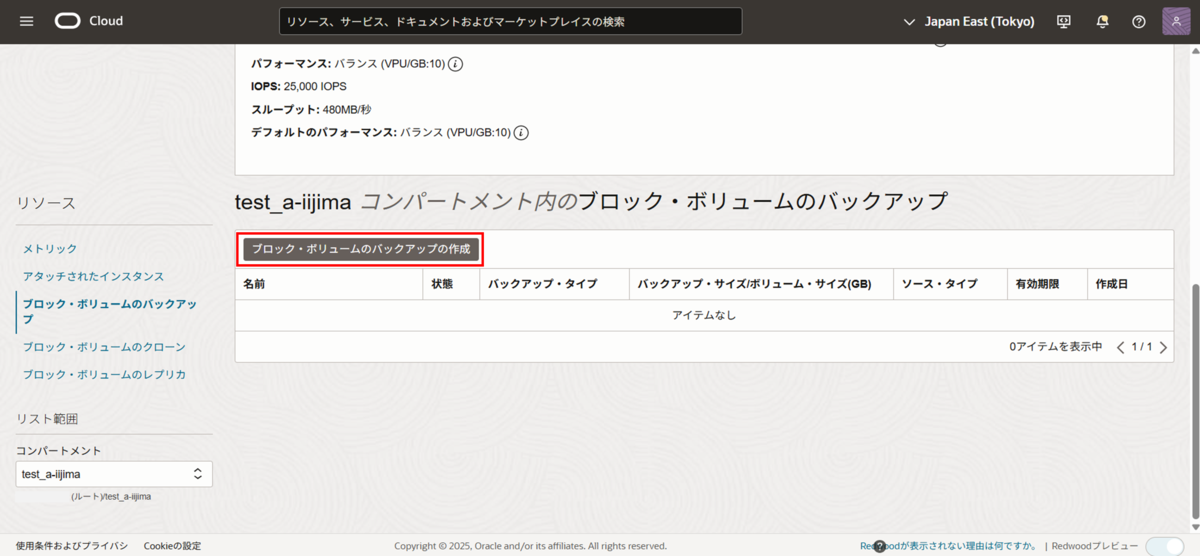Click the アイテムなし empty table message
This screenshot has height=556, width=1200.
tap(704, 315)
